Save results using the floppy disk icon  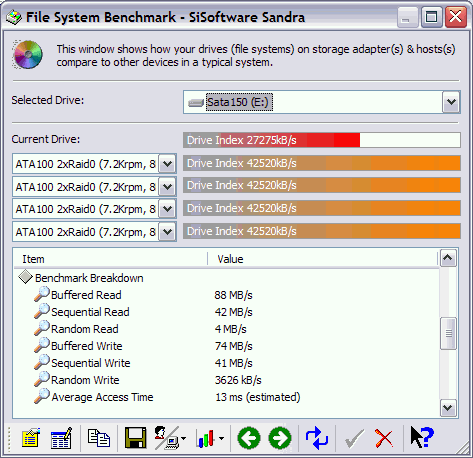[x=135, y=438]
